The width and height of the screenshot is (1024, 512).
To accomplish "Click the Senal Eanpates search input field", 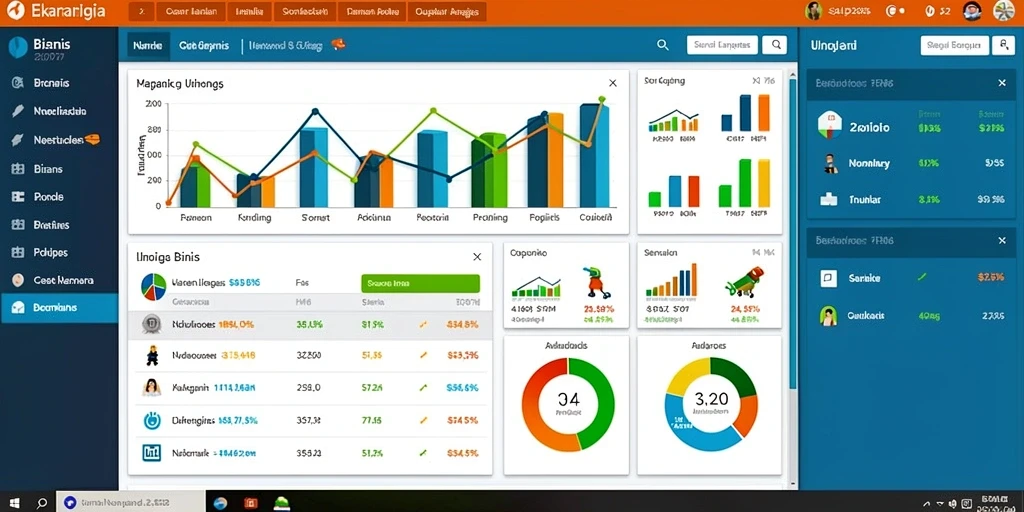I will [x=722, y=45].
